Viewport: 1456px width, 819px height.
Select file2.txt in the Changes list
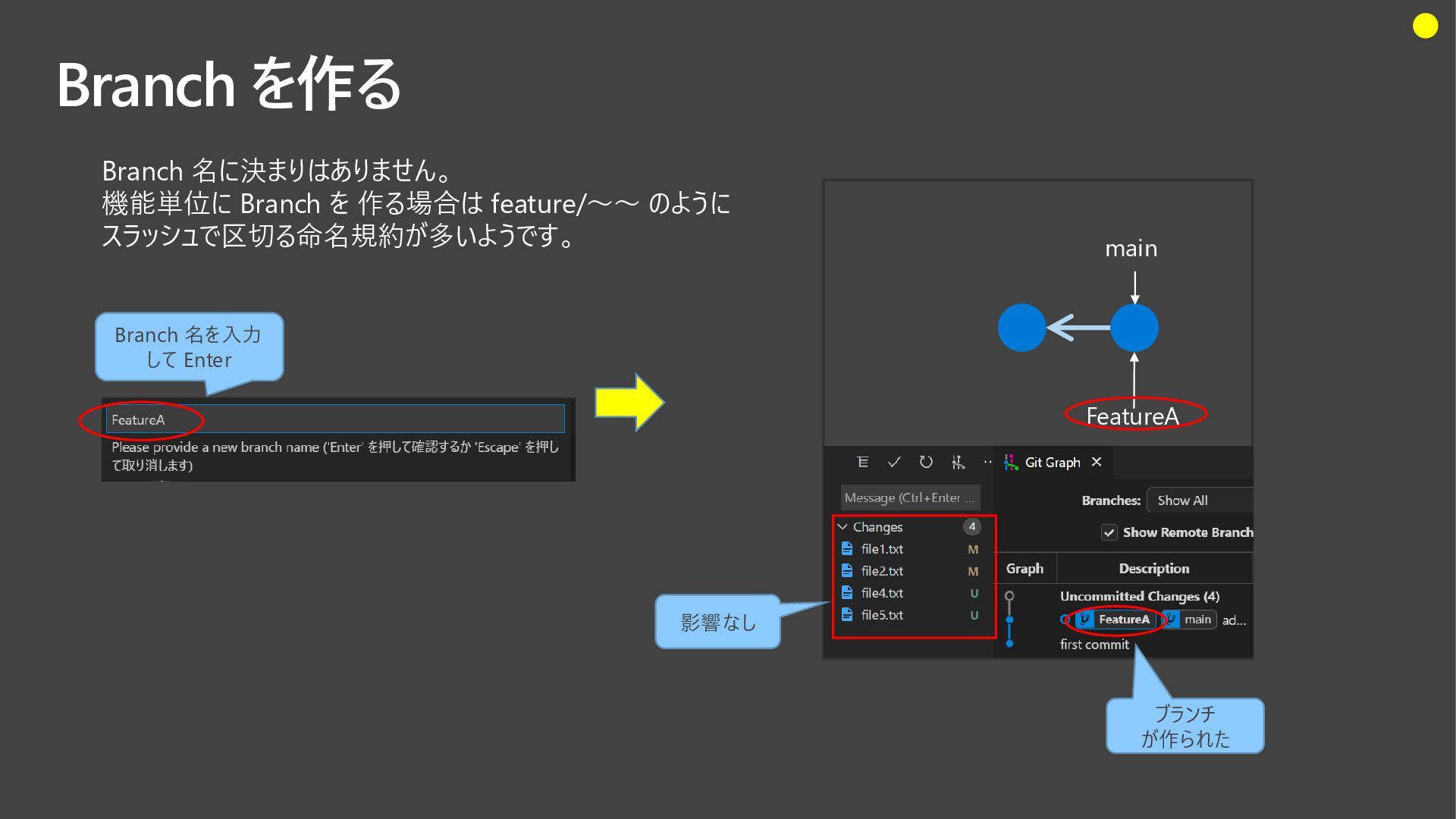[x=882, y=571]
